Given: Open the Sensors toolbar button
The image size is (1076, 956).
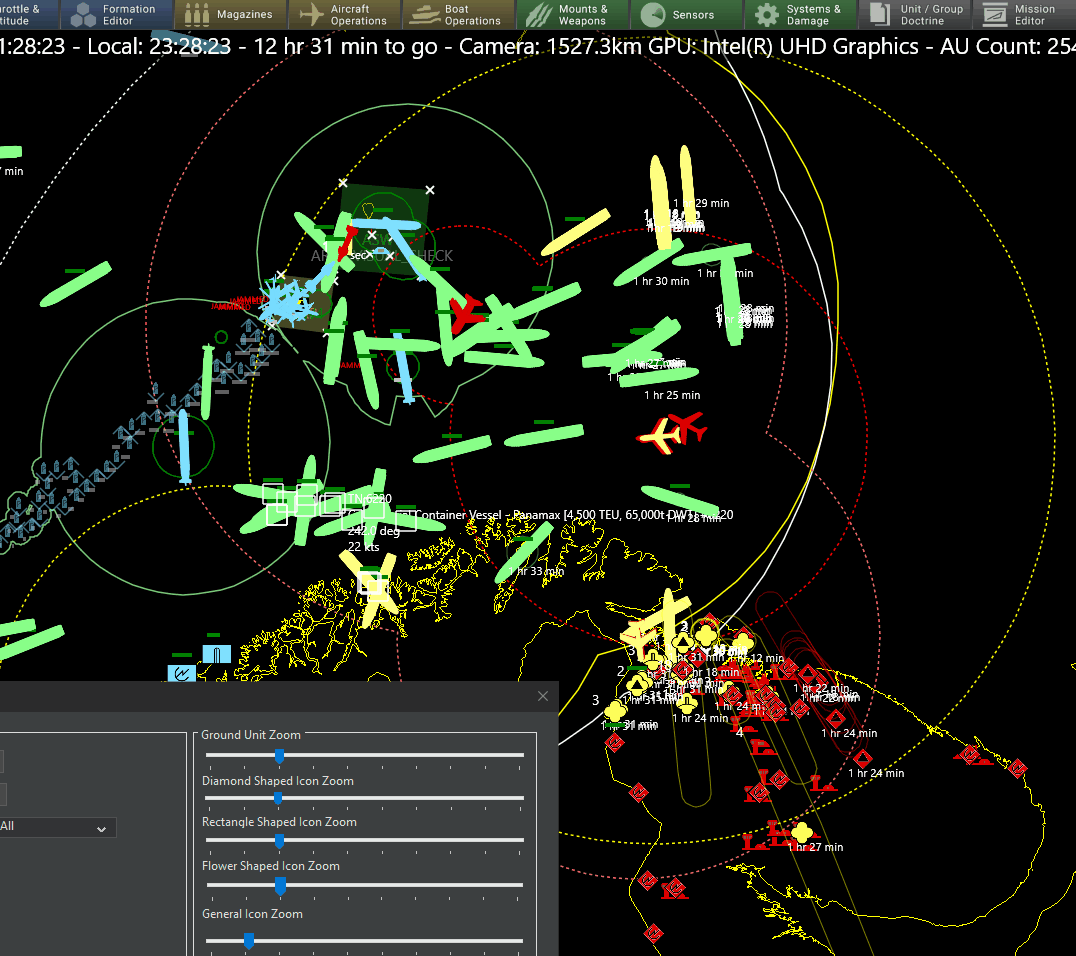Looking at the screenshot, I should 686,14.
